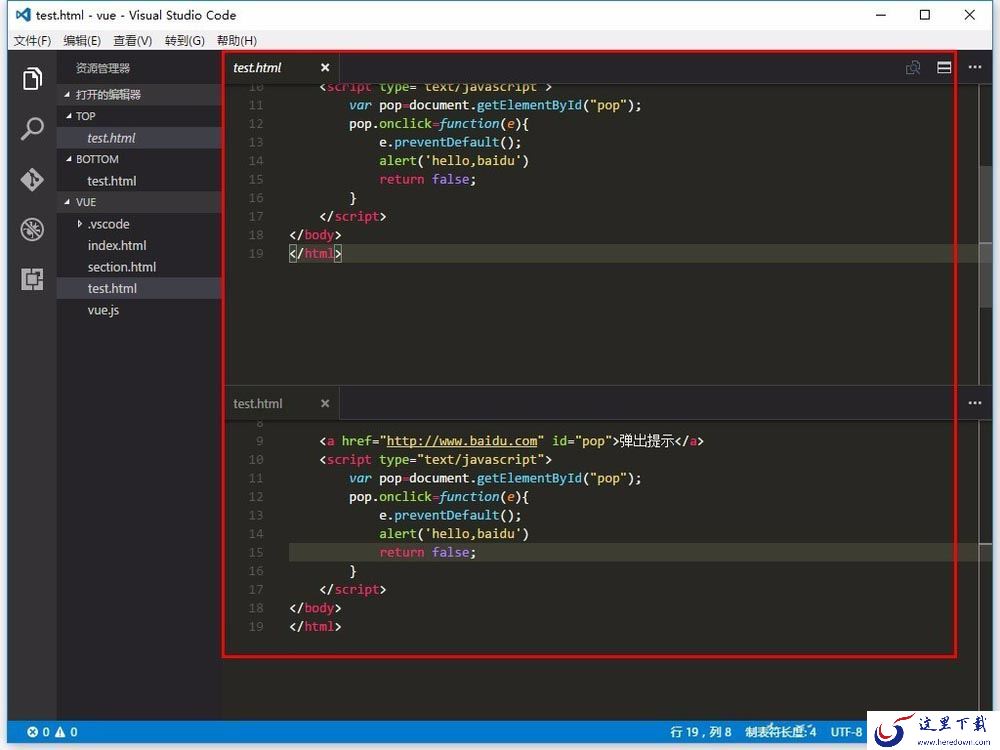Click </script> tag in bottom editor

pyautogui.click(x=353, y=589)
